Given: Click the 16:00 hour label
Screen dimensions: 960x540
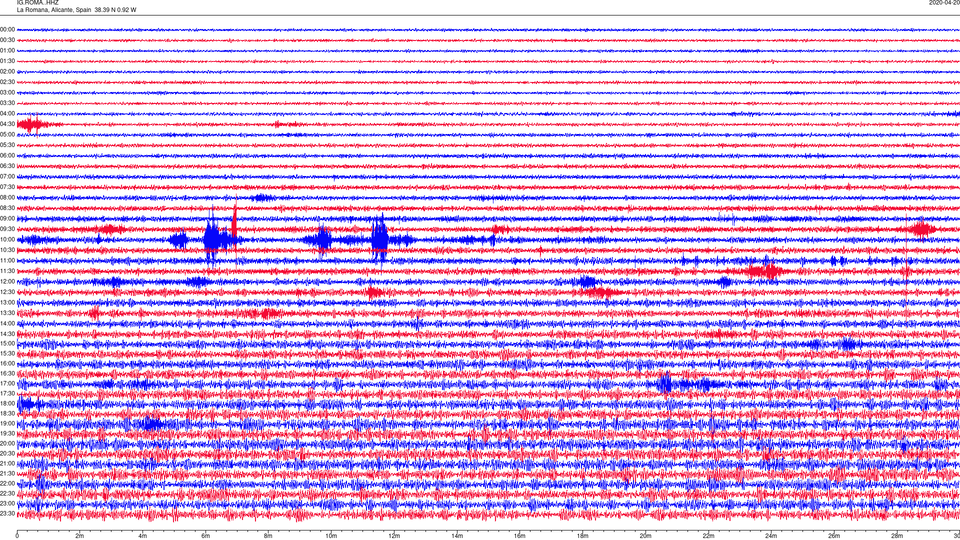Looking at the screenshot, I should [x=7, y=364].
